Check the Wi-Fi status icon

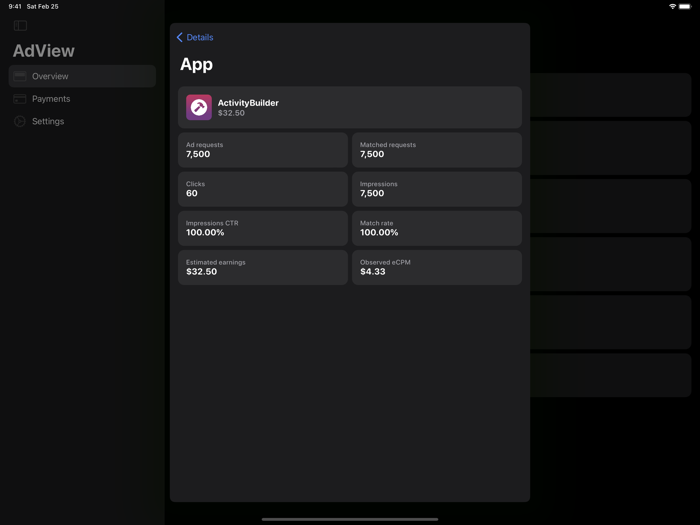tap(672, 6)
